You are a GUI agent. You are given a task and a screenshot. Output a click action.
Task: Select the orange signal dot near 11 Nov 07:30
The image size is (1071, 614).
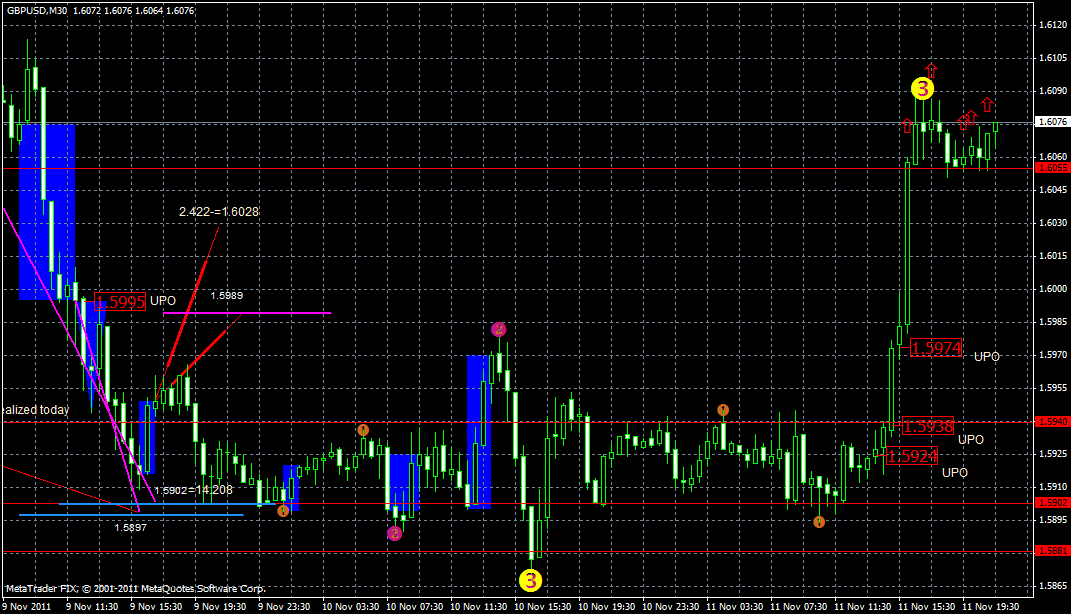[819, 523]
